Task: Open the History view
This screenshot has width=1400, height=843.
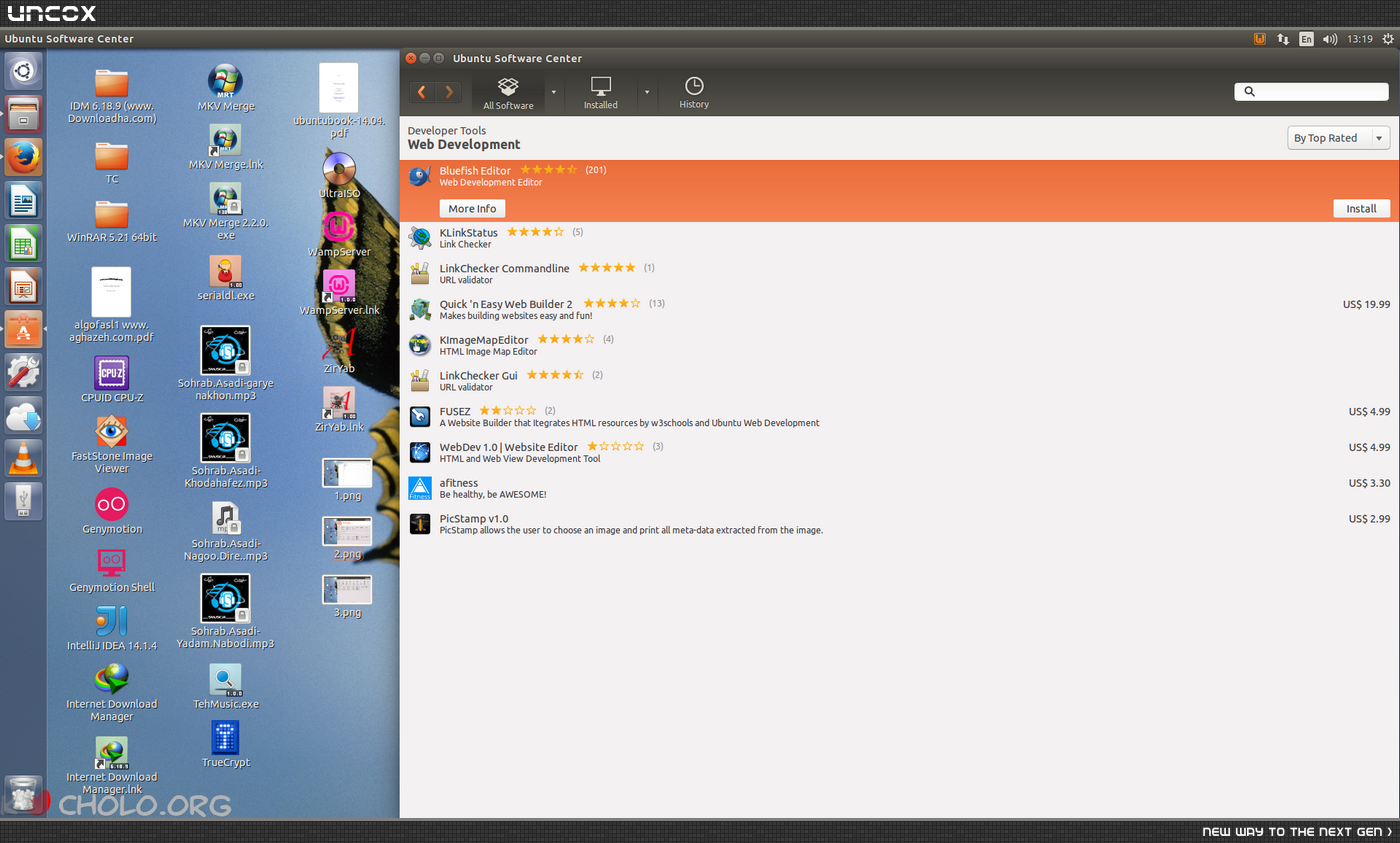Action: click(694, 93)
